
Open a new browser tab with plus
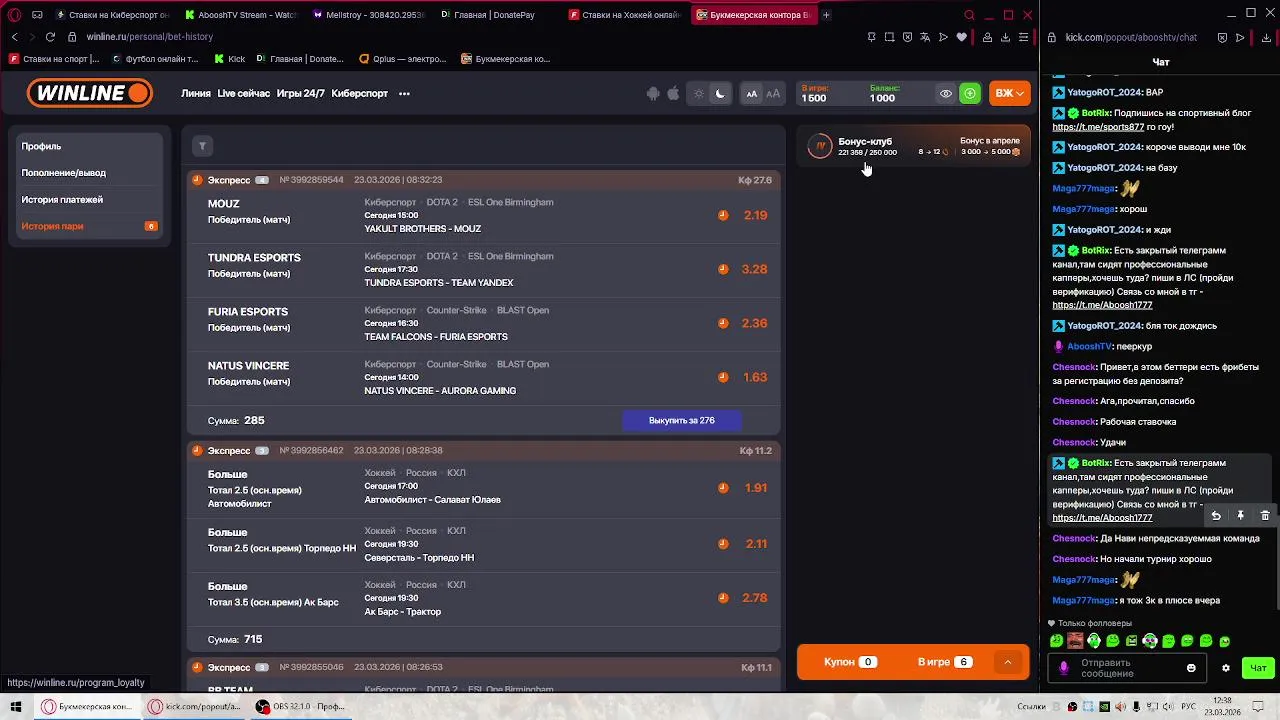(x=826, y=15)
